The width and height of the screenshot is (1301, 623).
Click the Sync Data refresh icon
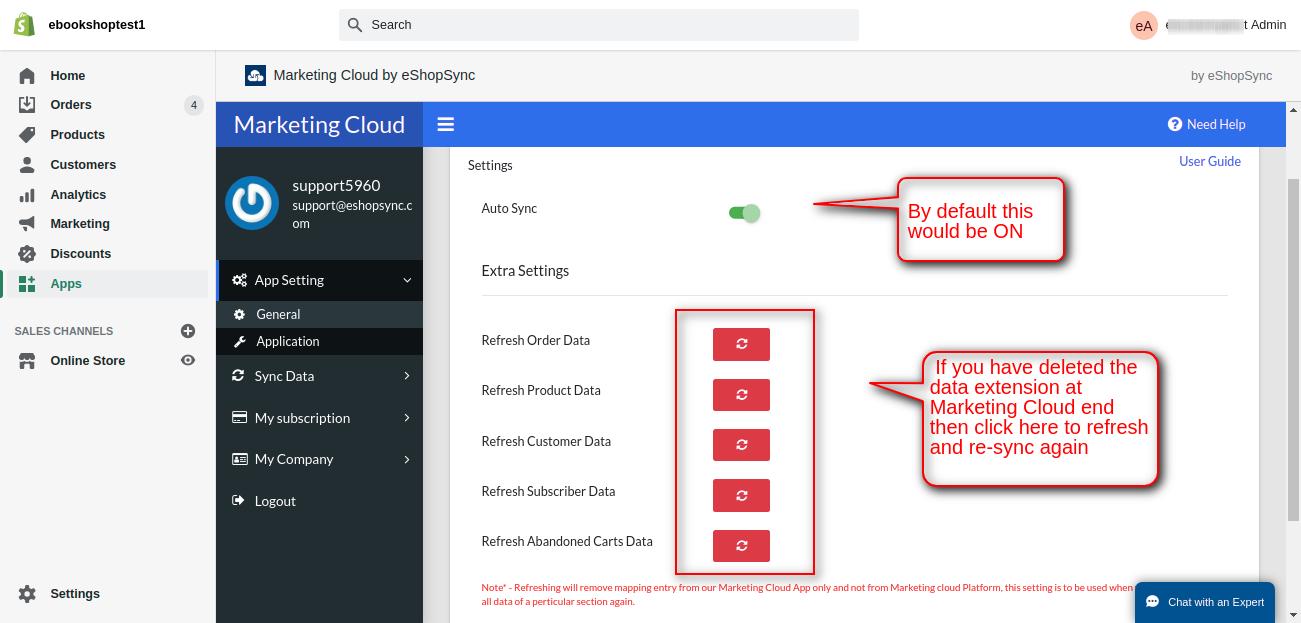(x=238, y=376)
